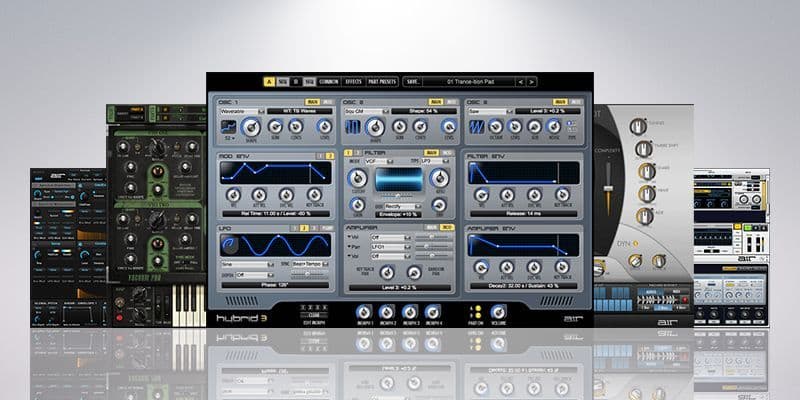
Task: Select LFO 3 button
Action: tap(313, 228)
